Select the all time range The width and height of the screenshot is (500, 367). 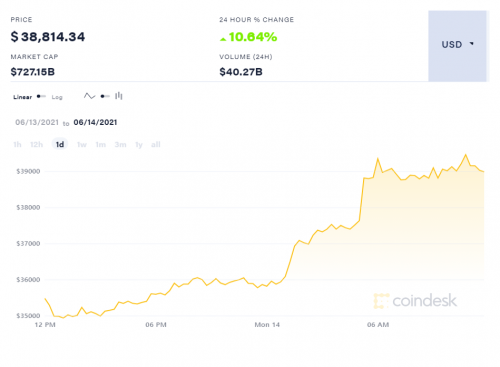point(156,145)
